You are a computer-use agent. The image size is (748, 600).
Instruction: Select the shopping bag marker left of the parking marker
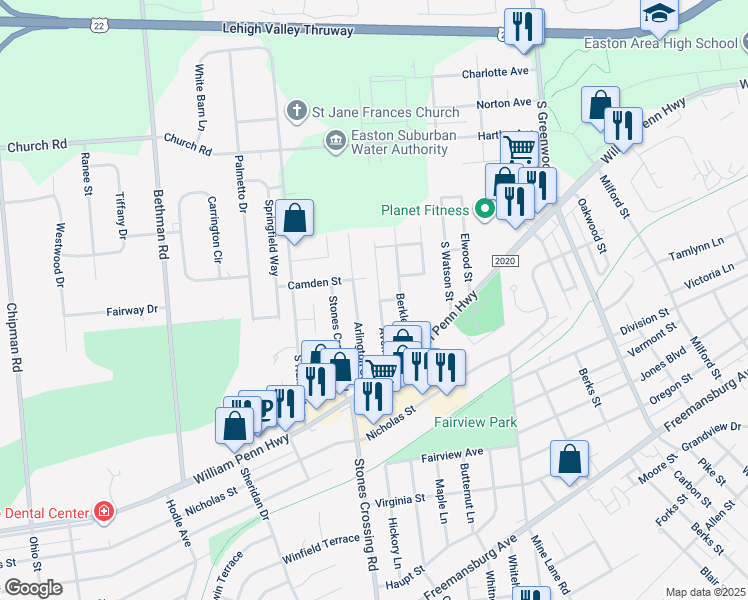point(234,427)
